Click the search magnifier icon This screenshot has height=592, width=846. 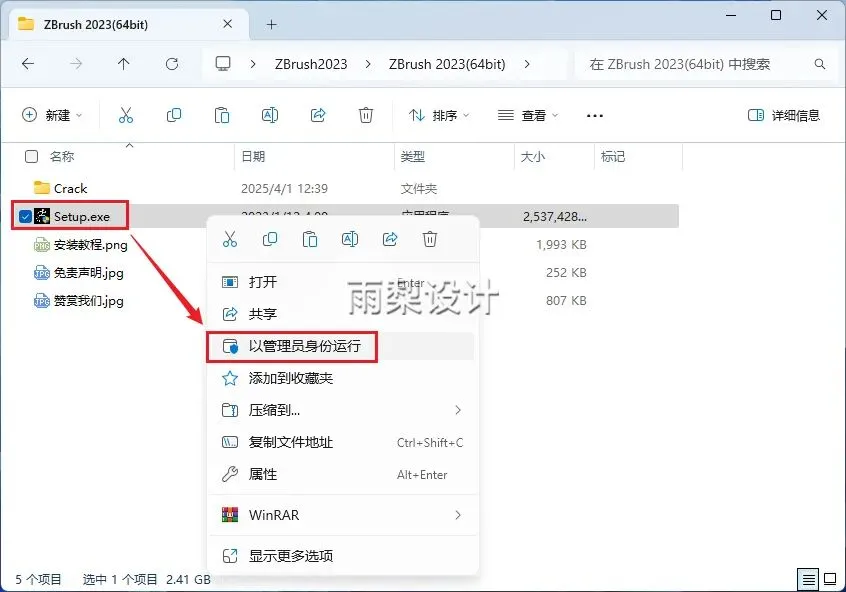pos(820,64)
